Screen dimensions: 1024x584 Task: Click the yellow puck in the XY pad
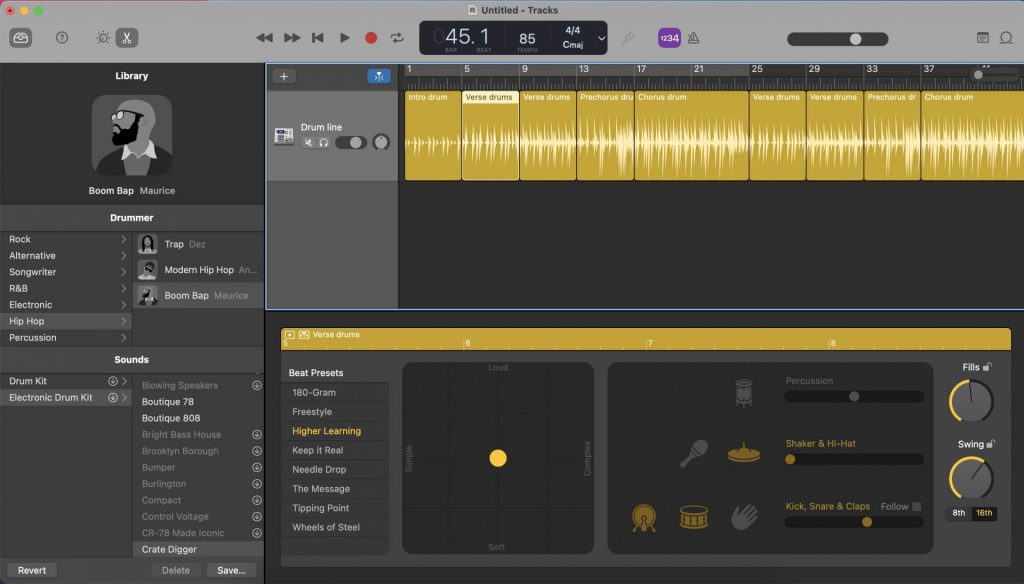[x=498, y=458]
